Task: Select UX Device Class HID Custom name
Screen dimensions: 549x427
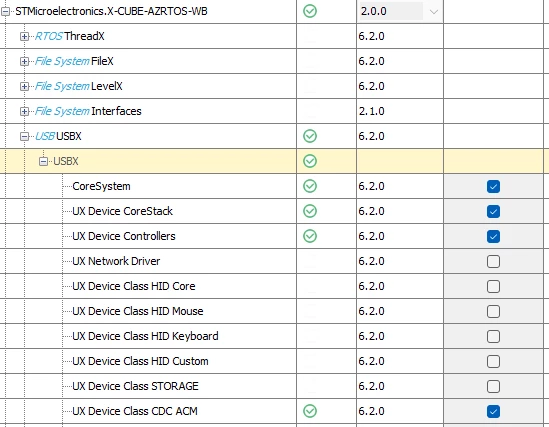Action: pos(140,361)
